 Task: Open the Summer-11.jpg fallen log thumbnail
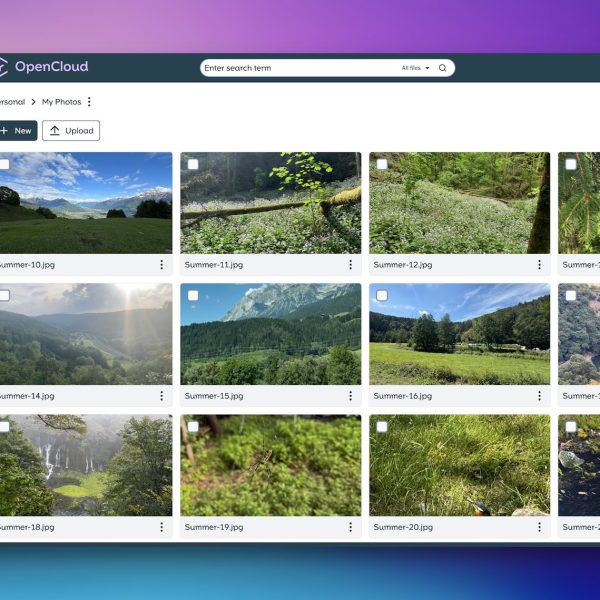pyautogui.click(x=271, y=203)
